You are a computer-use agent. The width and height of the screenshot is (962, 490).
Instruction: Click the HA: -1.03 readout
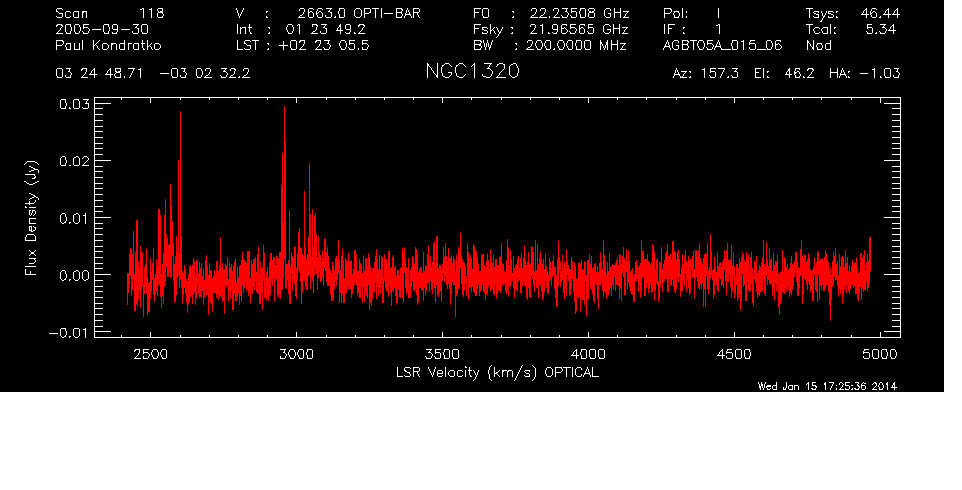(x=864, y=74)
